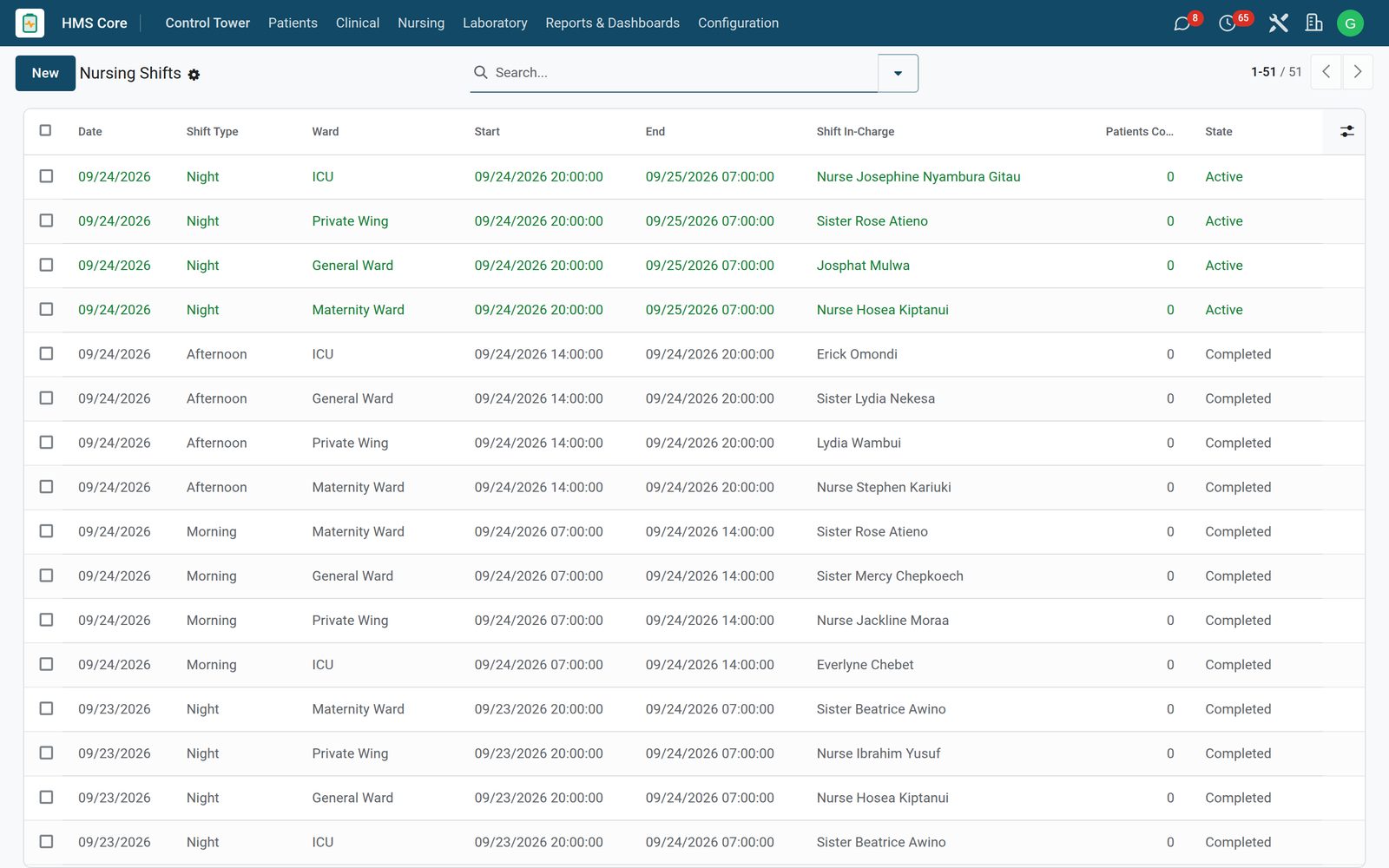
Task: Go to the previous page arrow
Action: click(1326, 72)
